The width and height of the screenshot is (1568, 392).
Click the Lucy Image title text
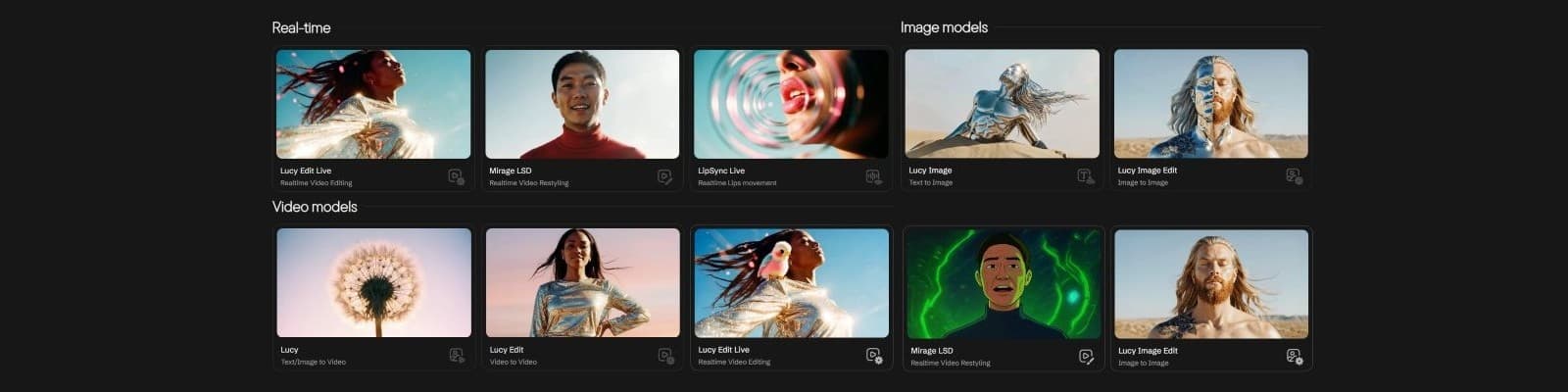coord(930,171)
